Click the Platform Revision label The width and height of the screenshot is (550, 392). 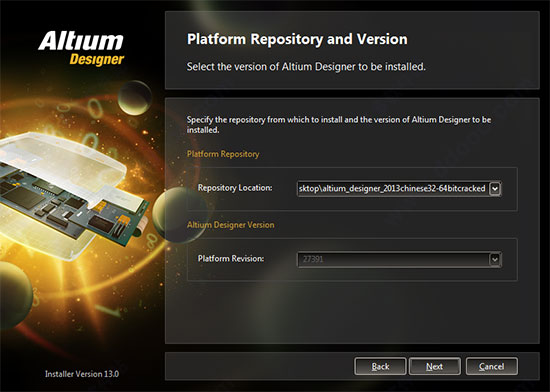231,259
